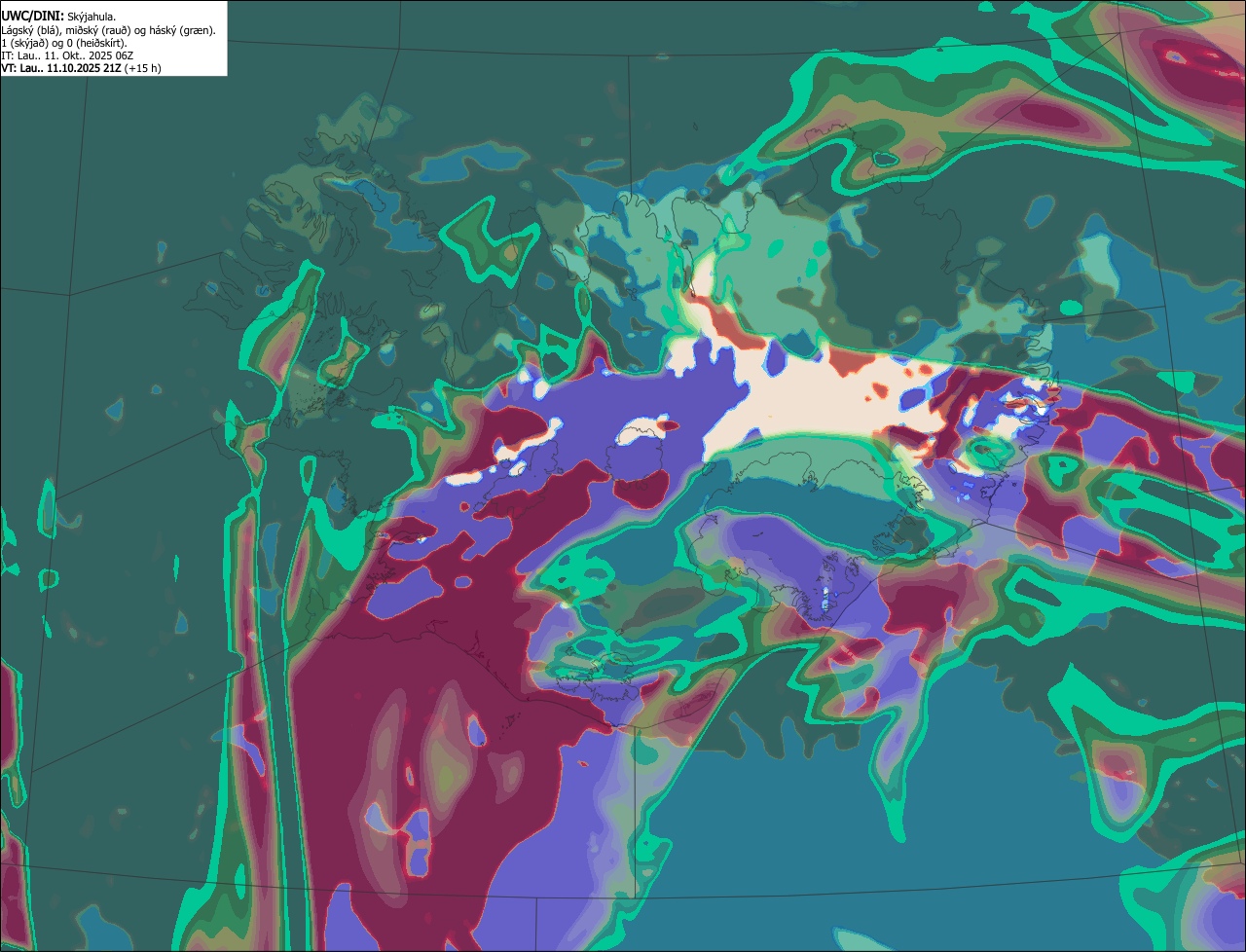This screenshot has height=952, width=1246.
Task: Click the initial time "2025 06Z"
Action: [x=111, y=56]
